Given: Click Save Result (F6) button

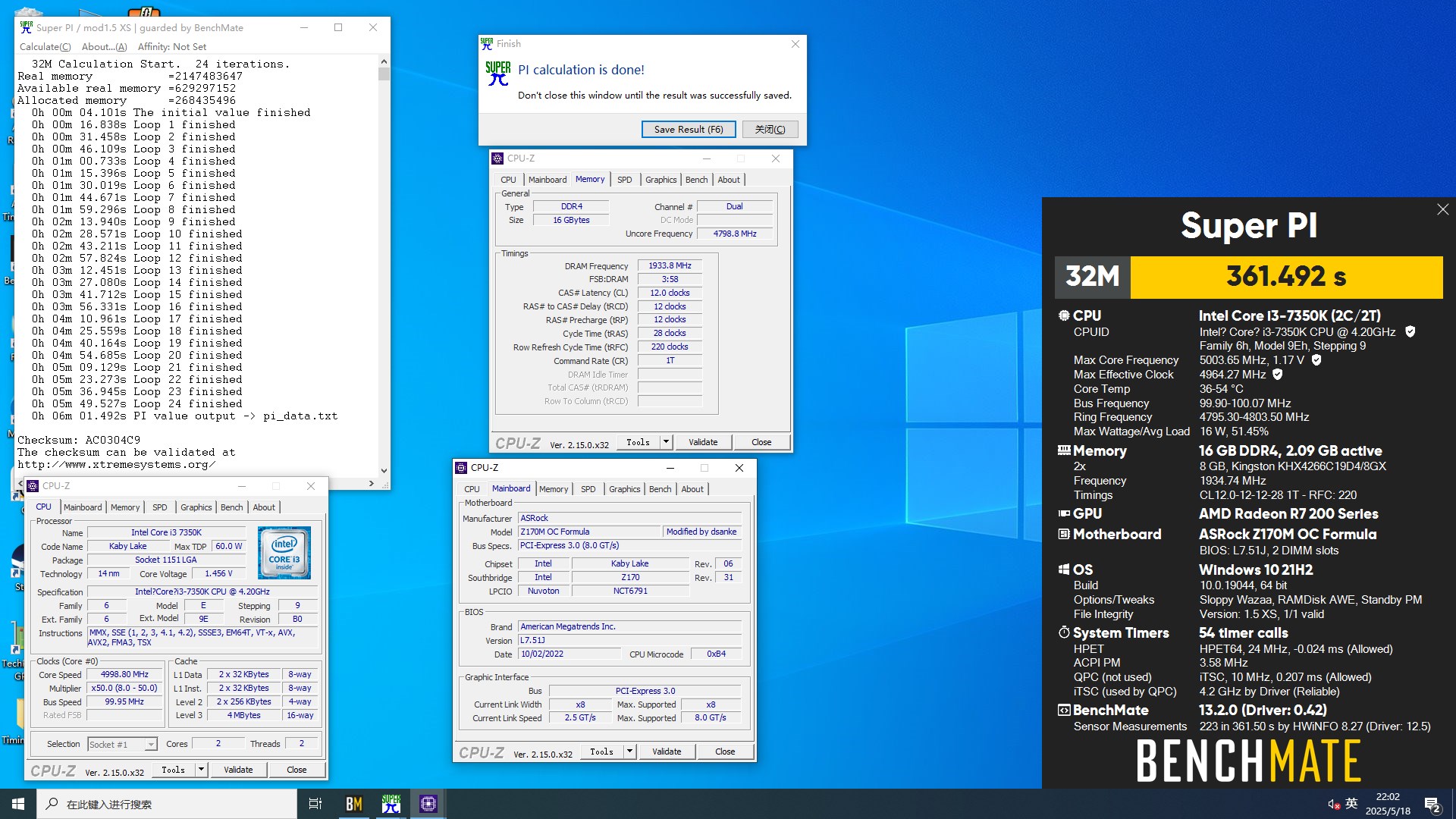Looking at the screenshot, I should click(689, 130).
